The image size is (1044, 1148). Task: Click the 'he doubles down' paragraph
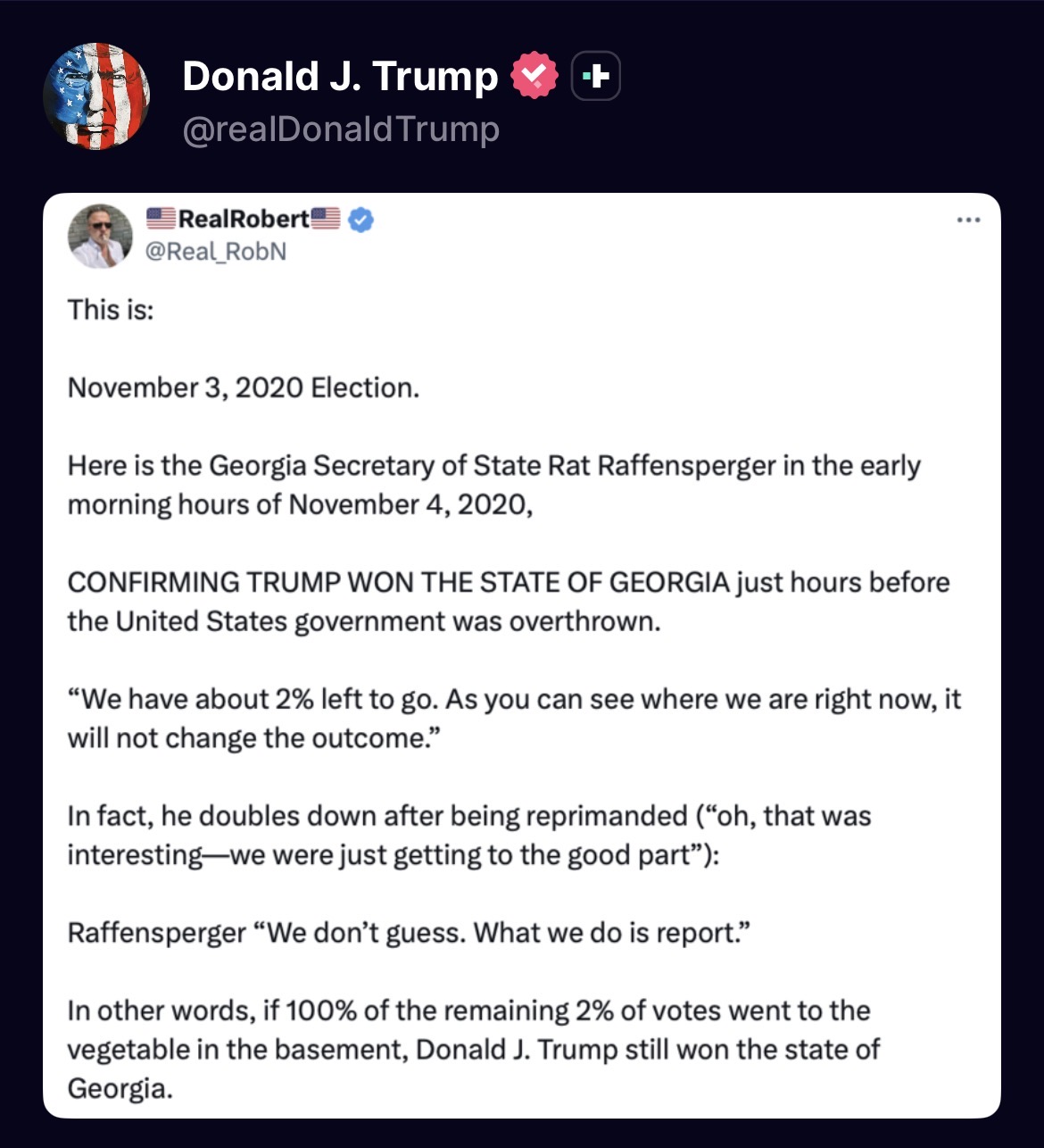[x=468, y=835]
